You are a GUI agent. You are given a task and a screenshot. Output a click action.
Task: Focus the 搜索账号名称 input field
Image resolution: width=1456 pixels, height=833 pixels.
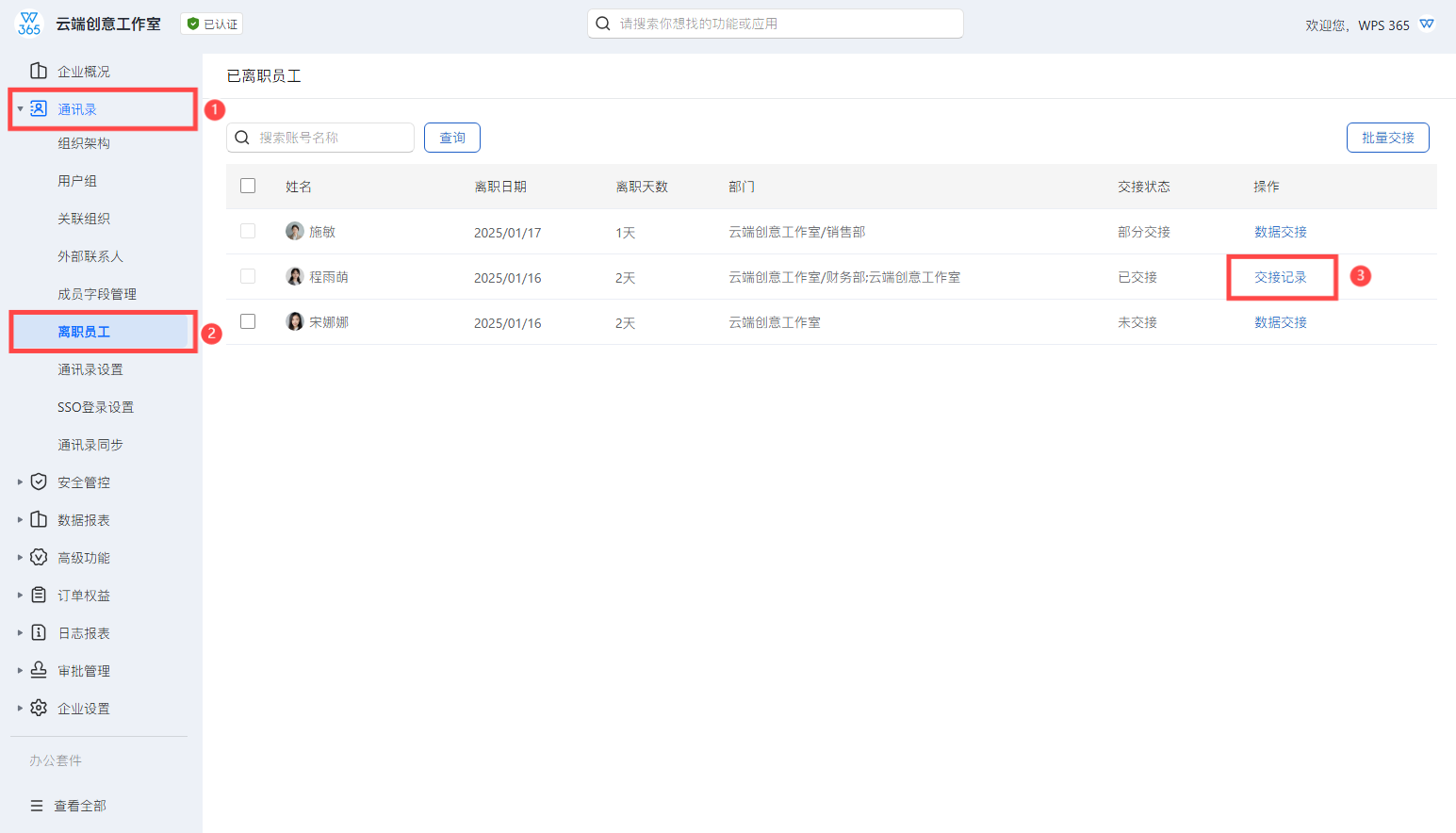[x=330, y=138]
